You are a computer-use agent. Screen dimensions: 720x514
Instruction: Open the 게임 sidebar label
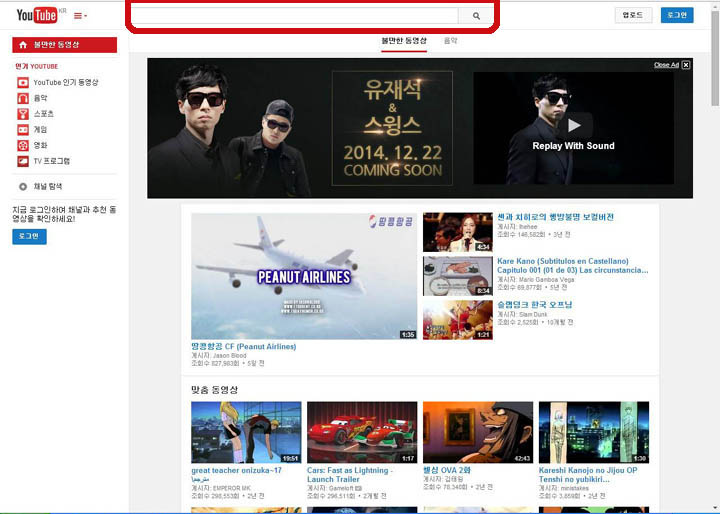tap(40, 130)
